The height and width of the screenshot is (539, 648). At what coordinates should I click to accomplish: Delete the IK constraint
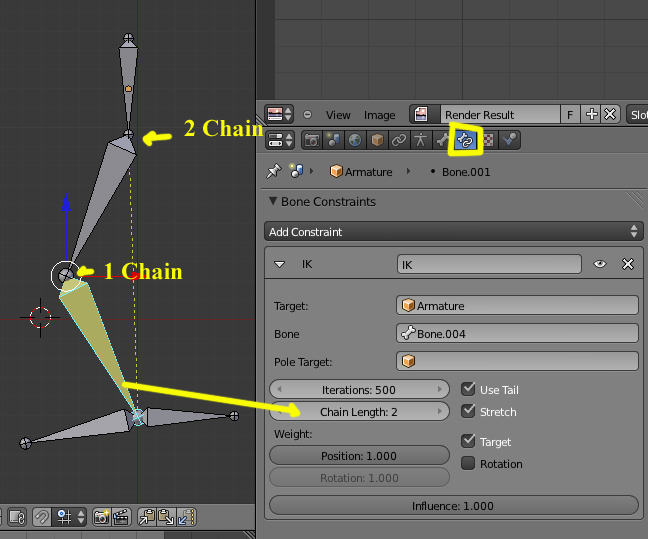(x=628, y=264)
